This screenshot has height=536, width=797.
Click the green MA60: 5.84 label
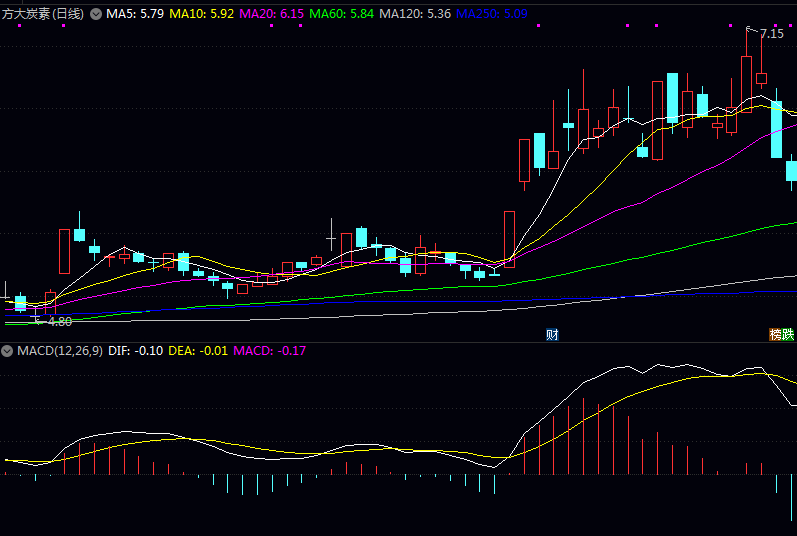tap(342, 14)
